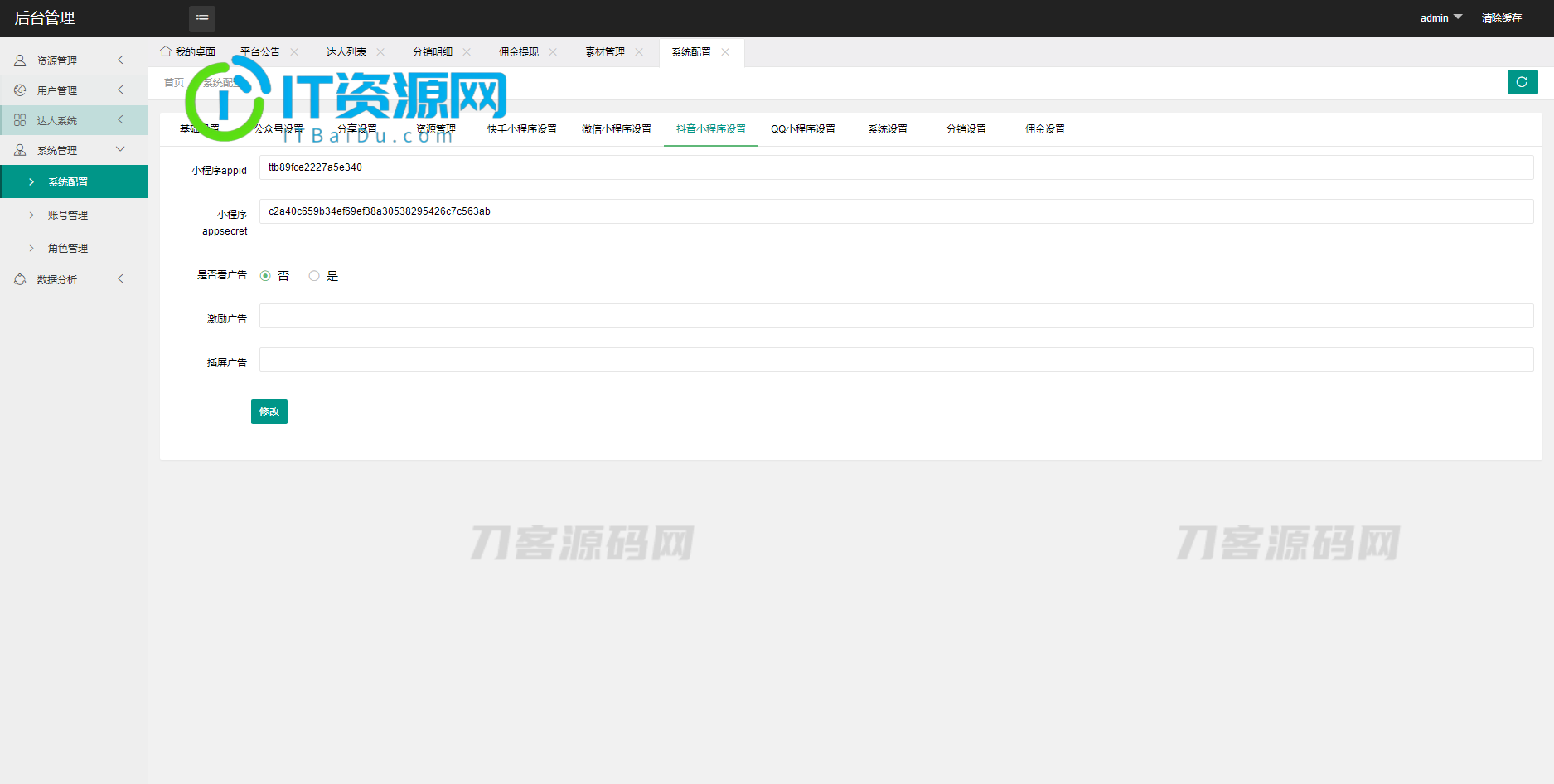This screenshot has height=784, width=1554.
Task: Close the 平台公告 tab
Action: 294,51
